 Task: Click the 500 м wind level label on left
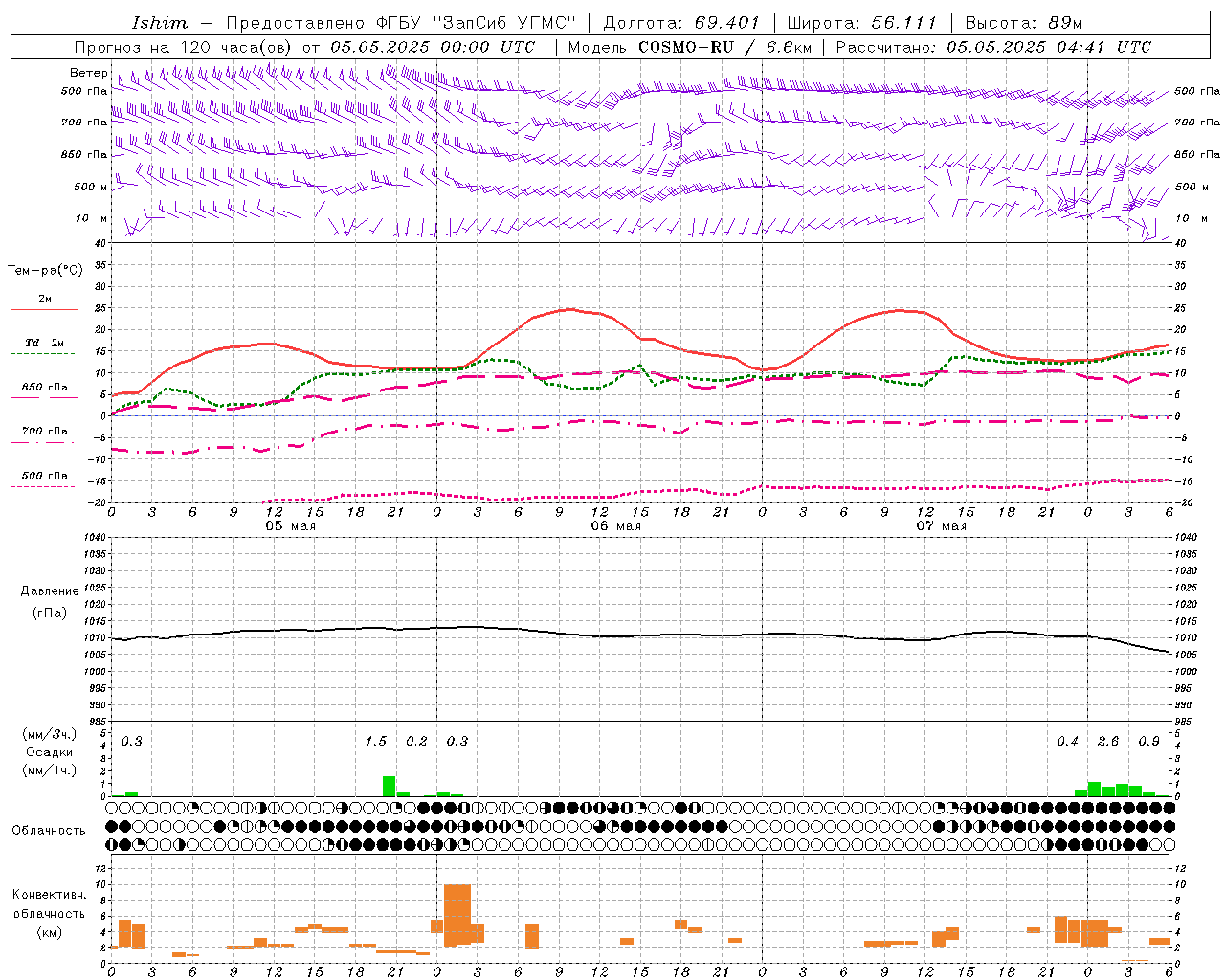(x=91, y=187)
